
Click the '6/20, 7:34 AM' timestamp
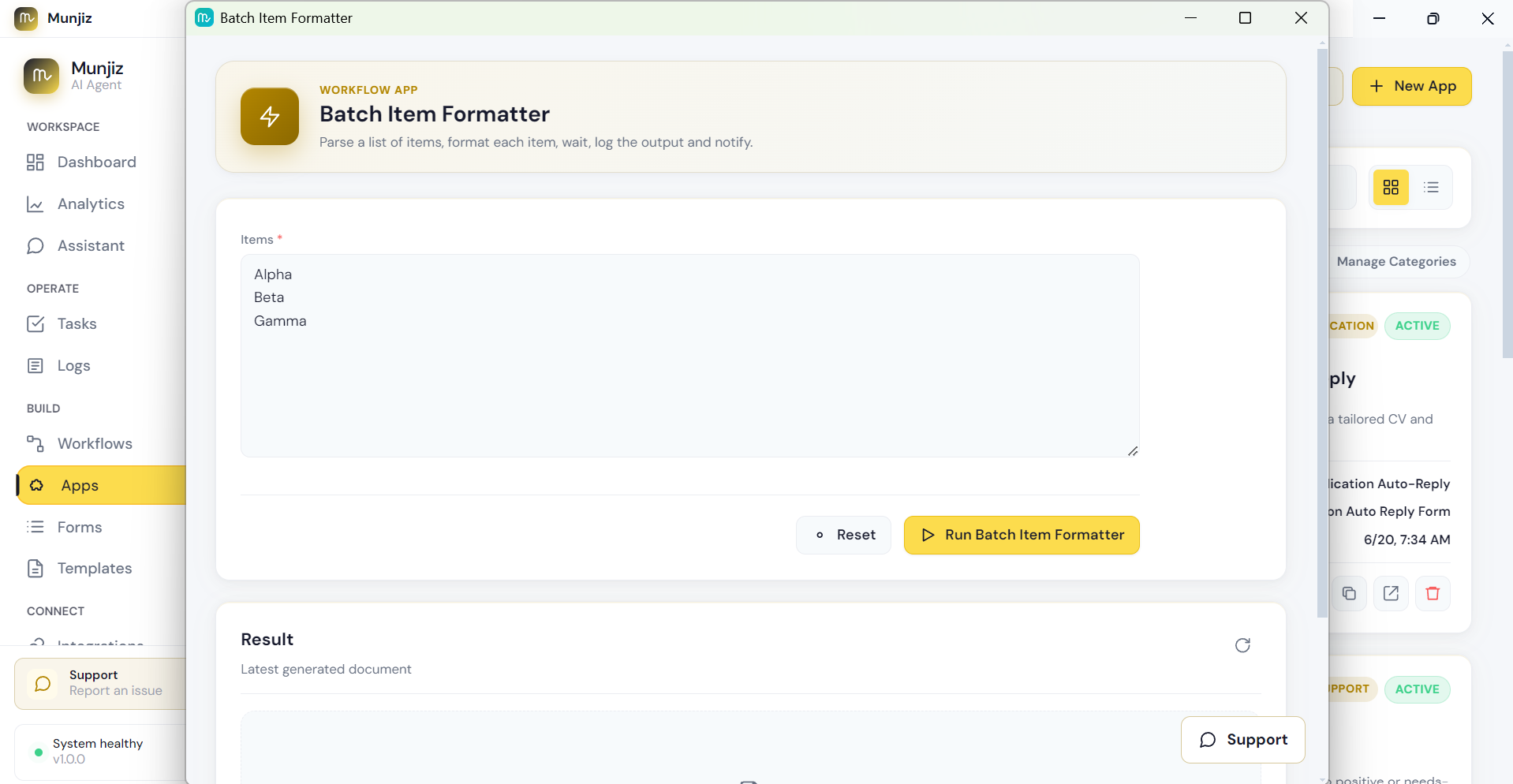tap(1407, 539)
